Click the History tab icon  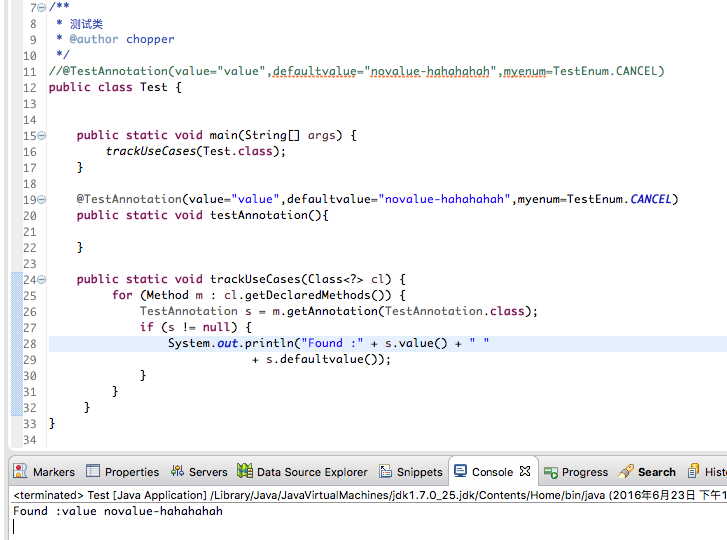tap(693, 471)
